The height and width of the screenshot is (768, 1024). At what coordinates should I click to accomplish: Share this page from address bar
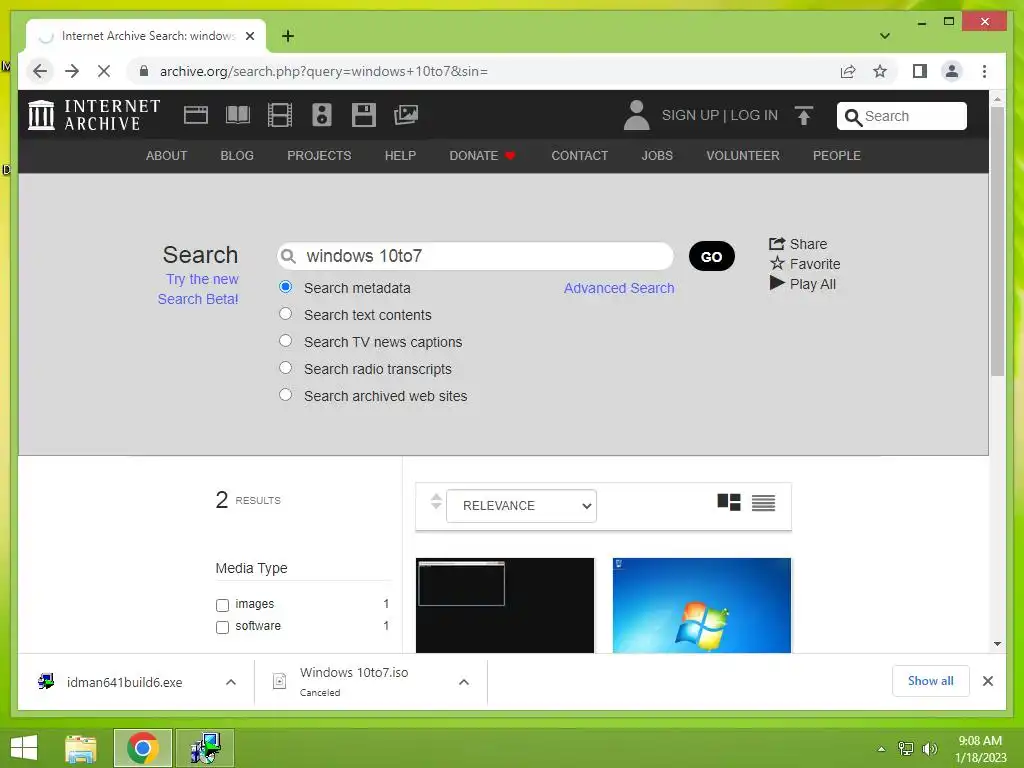[x=848, y=71]
